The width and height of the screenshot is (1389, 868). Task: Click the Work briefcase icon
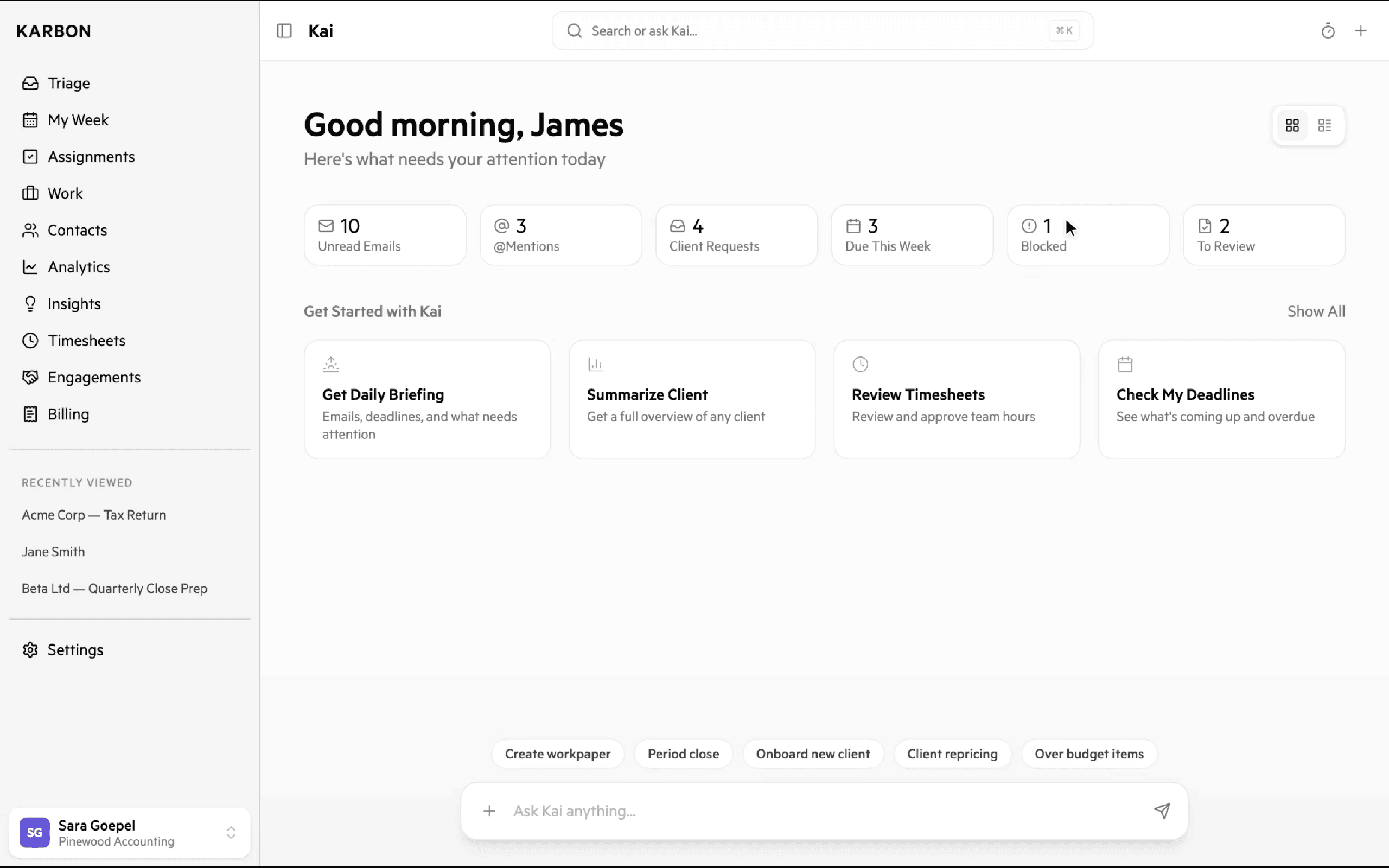(30, 194)
